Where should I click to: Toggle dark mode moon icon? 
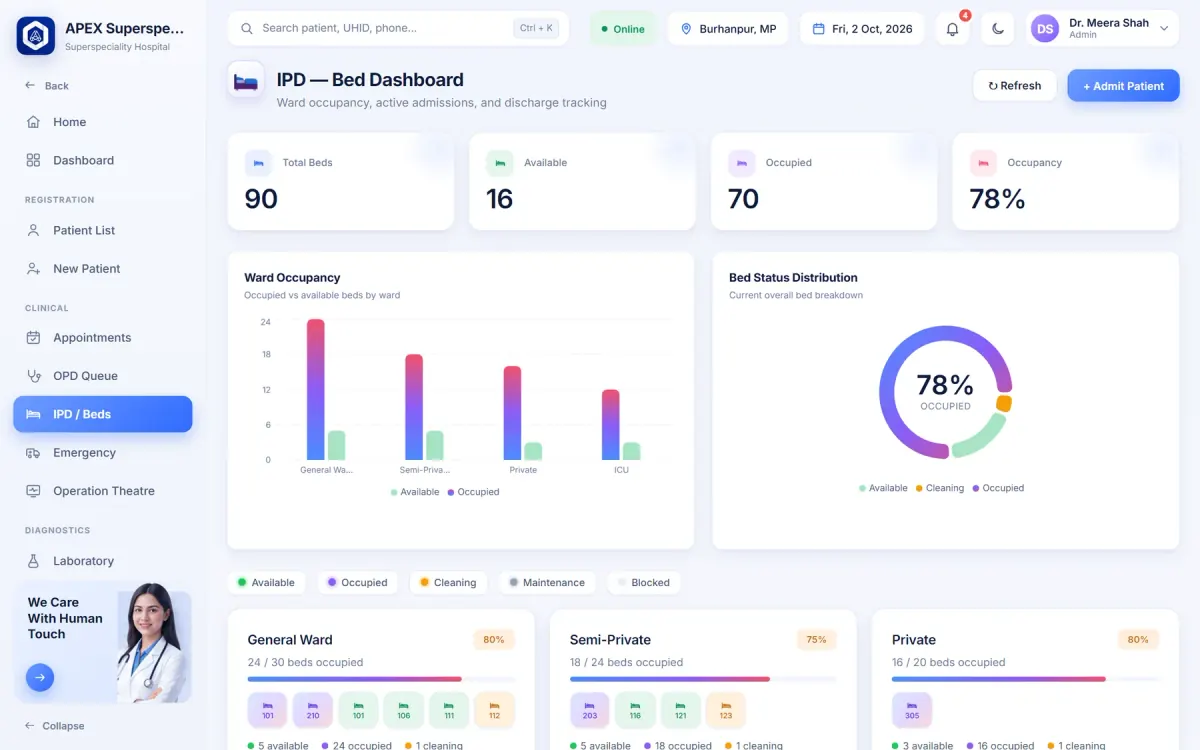tap(998, 29)
